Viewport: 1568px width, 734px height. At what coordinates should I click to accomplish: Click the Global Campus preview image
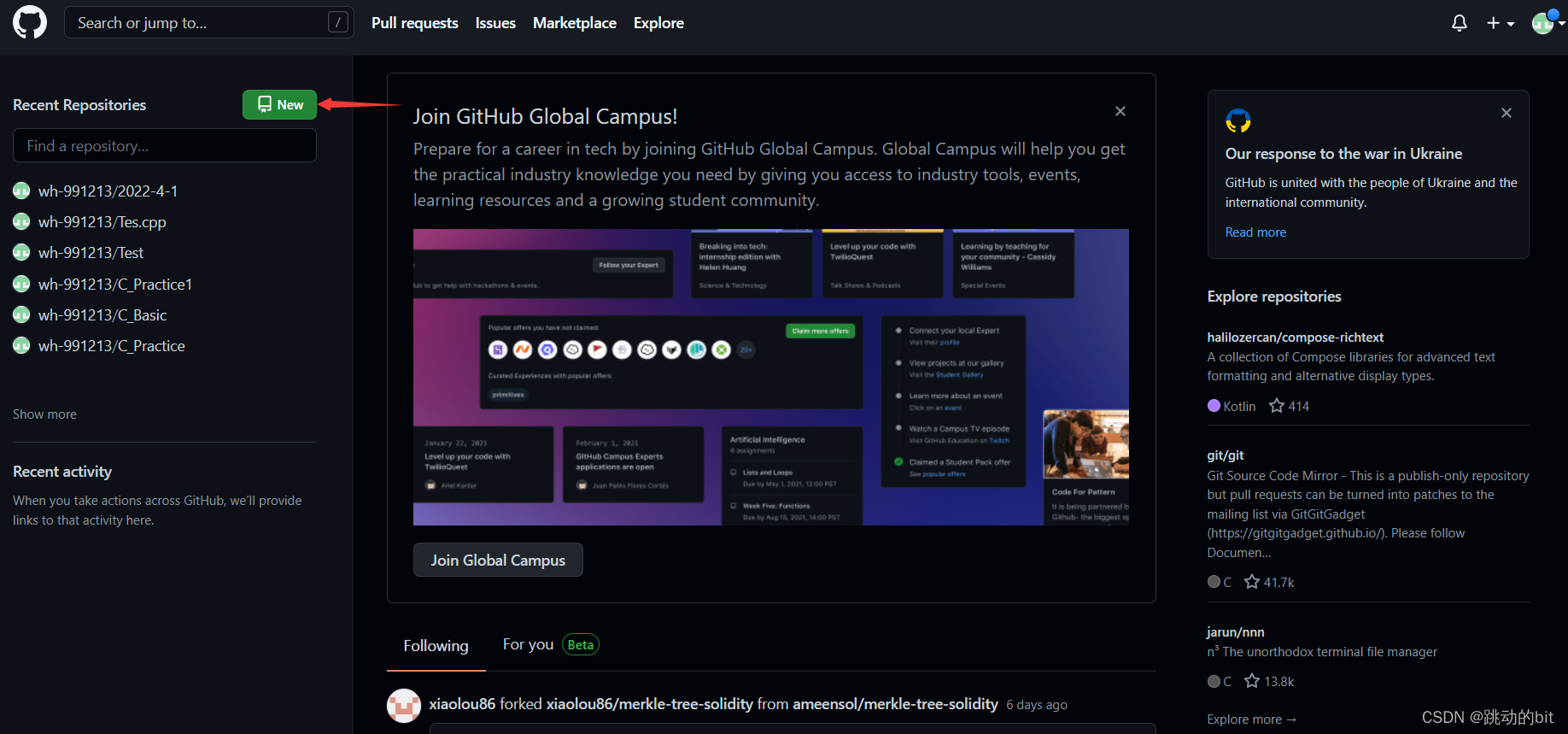pos(771,377)
